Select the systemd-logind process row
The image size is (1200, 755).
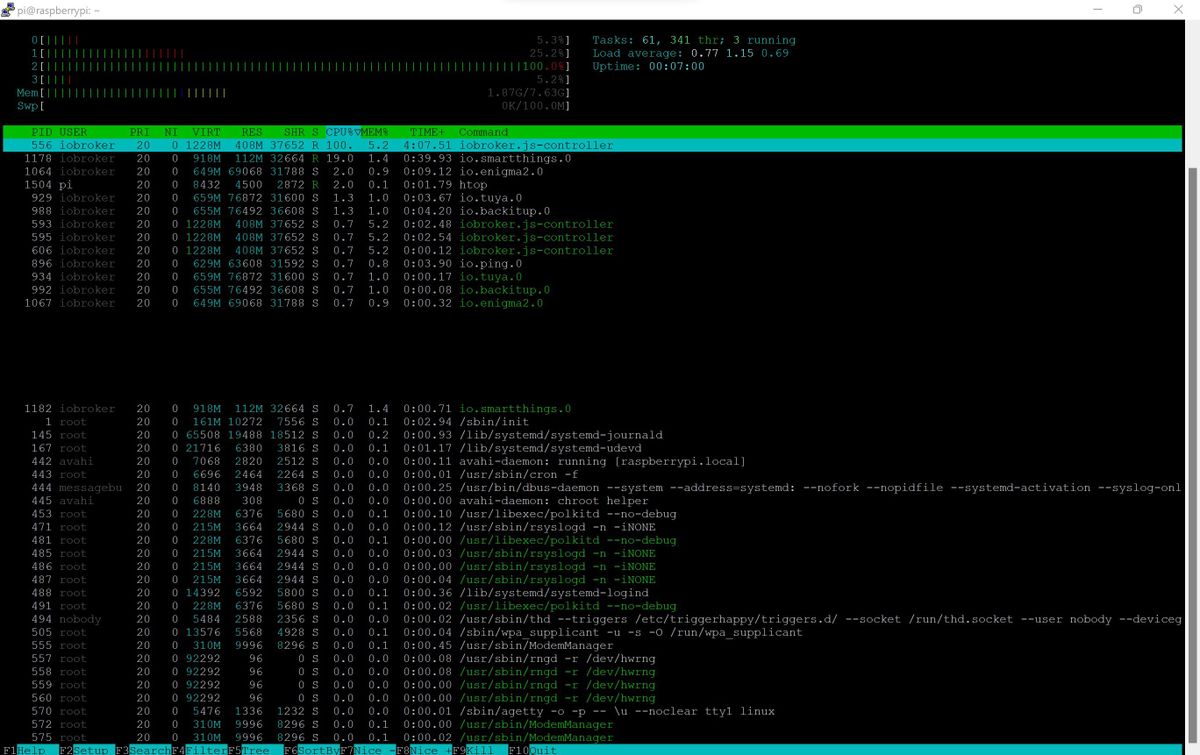(x=592, y=592)
